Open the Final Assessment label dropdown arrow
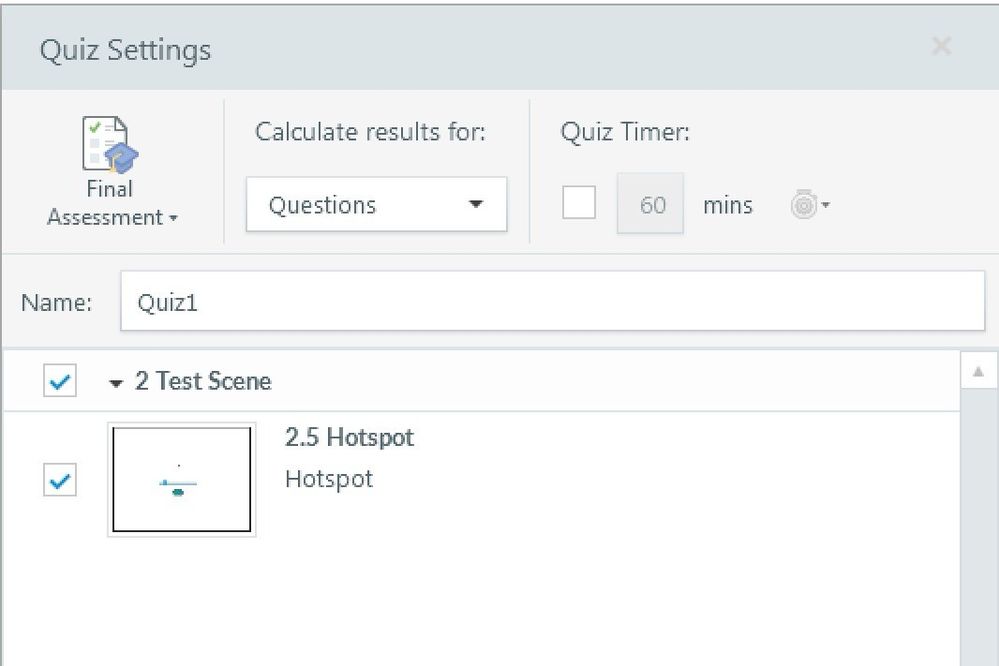The image size is (999, 666). [173, 218]
